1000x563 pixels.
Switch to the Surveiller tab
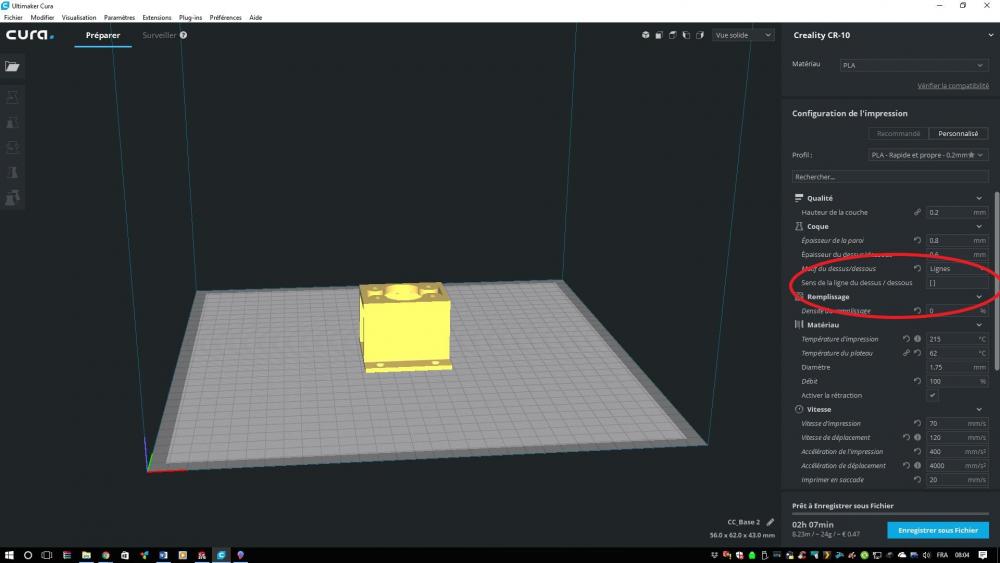pos(159,35)
